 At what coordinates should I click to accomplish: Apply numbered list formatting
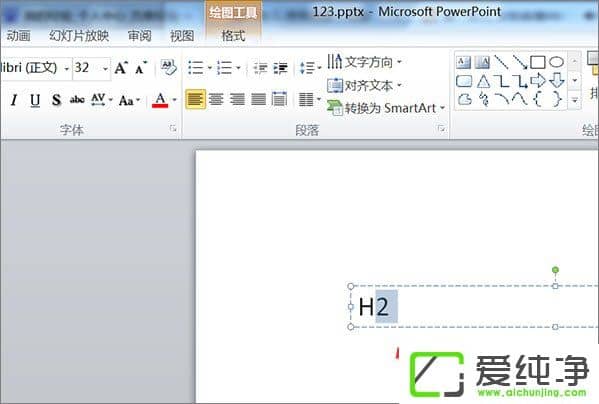[225, 68]
